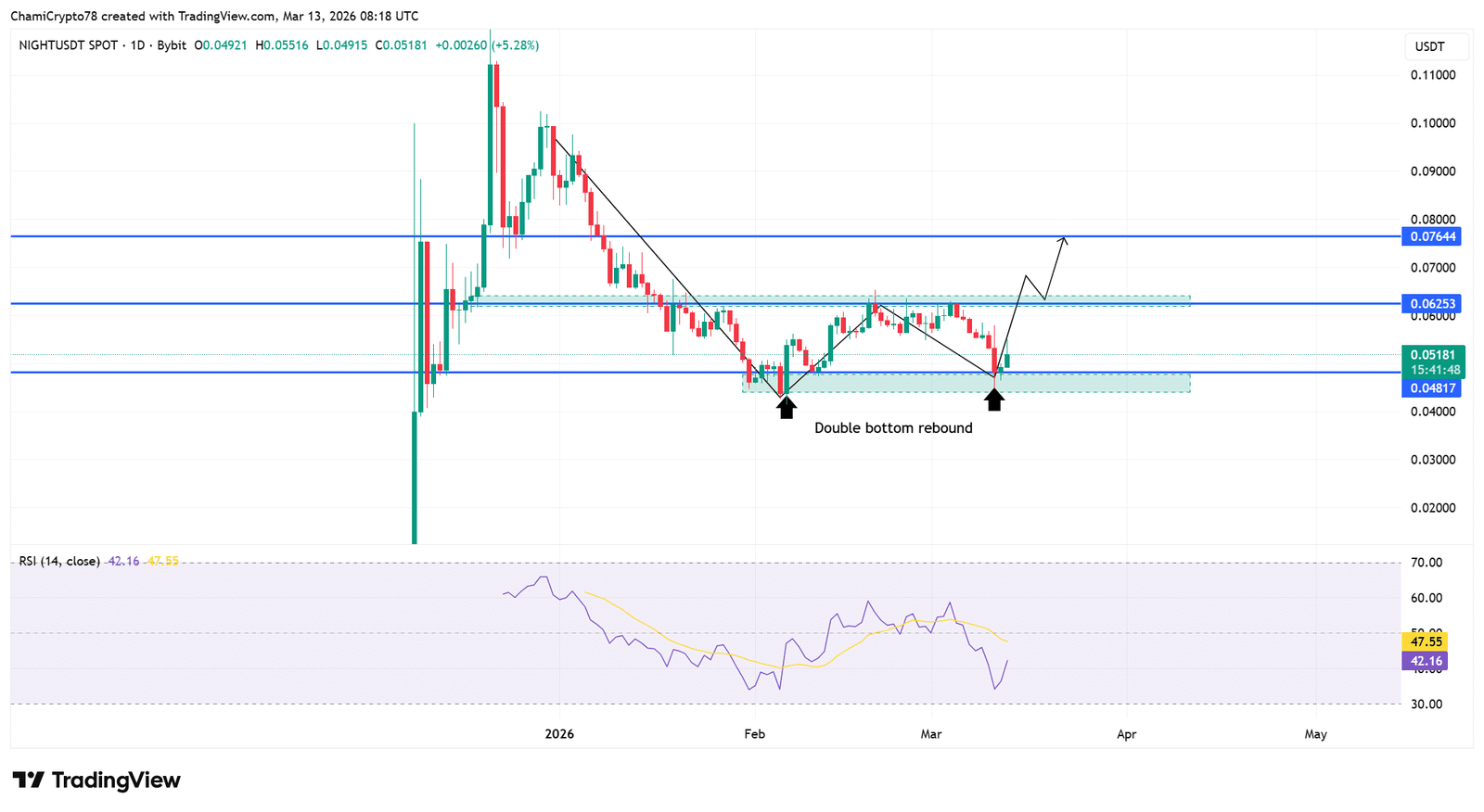Select the 0.04817 blue price label
The width and height of the screenshot is (1484, 812).
coord(1433,388)
